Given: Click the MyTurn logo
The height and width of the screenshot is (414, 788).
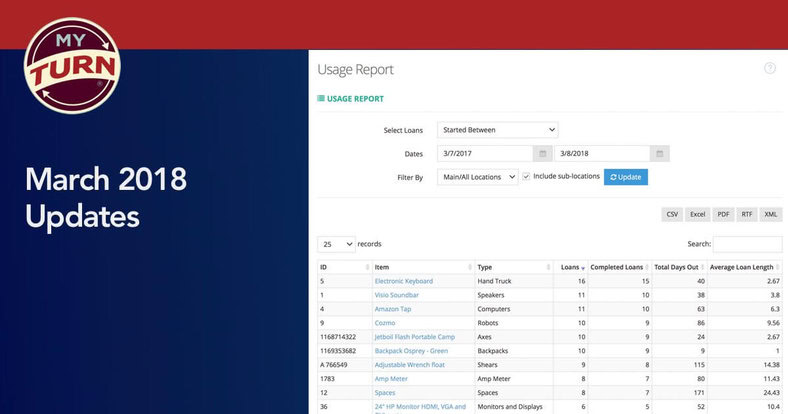Looking at the screenshot, I should pyautogui.click(x=71, y=63).
